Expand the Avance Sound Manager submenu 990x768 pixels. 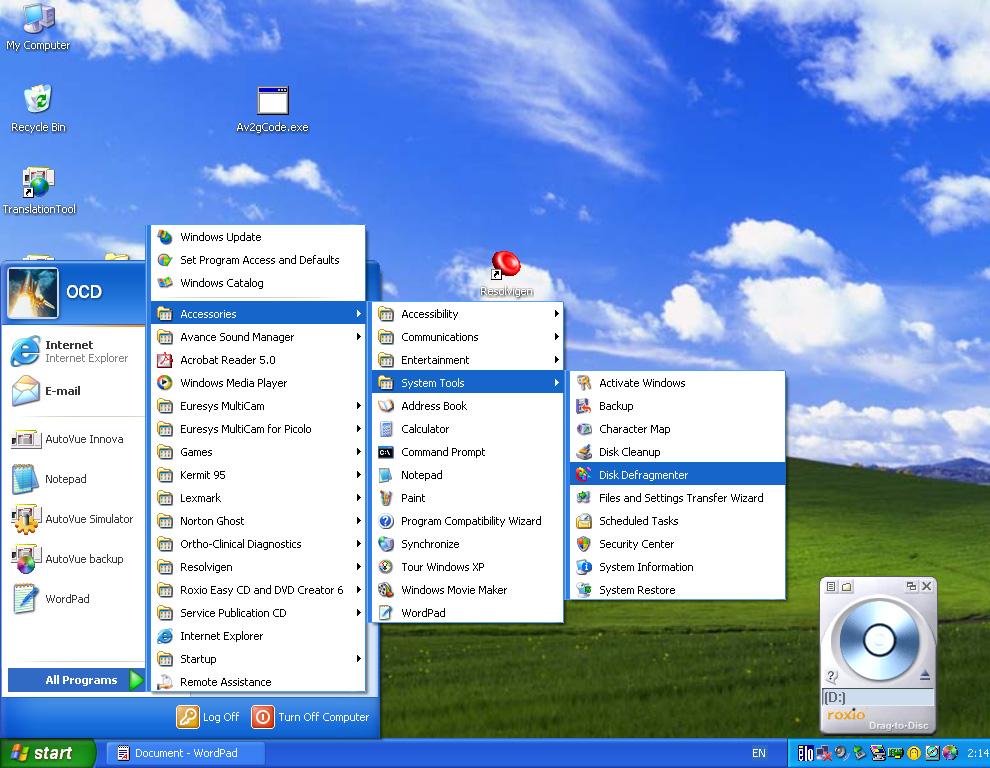click(x=259, y=337)
